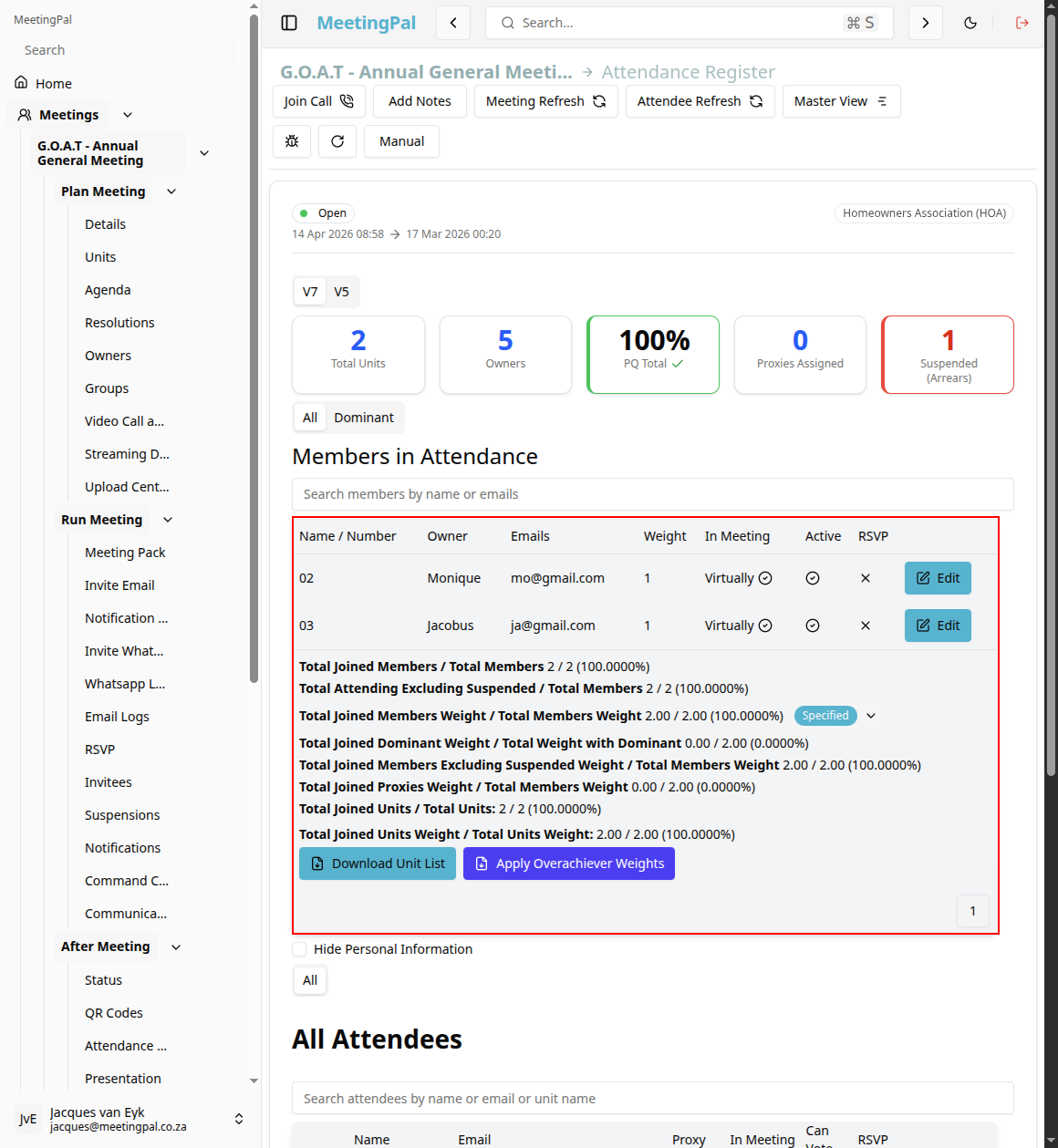Click Active check icon for unit 03

coord(813,626)
